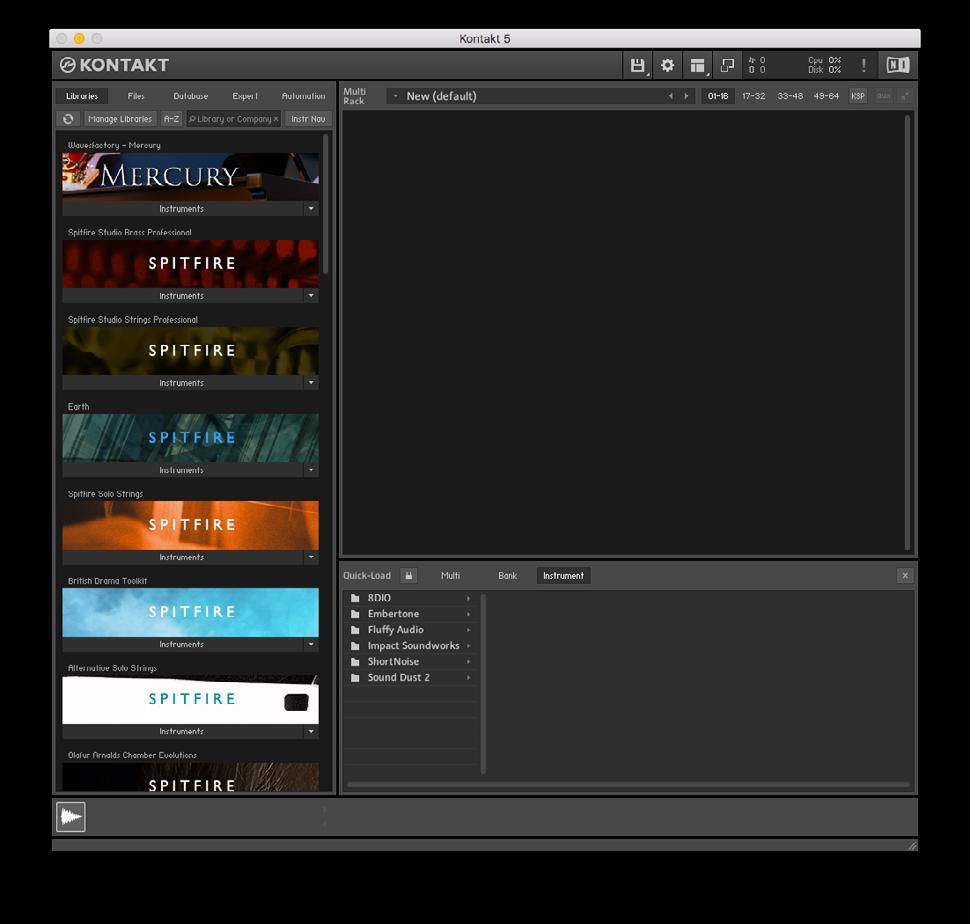The height and width of the screenshot is (924, 970).
Task: Open Mercury library Instruments button
Action: point(182,208)
